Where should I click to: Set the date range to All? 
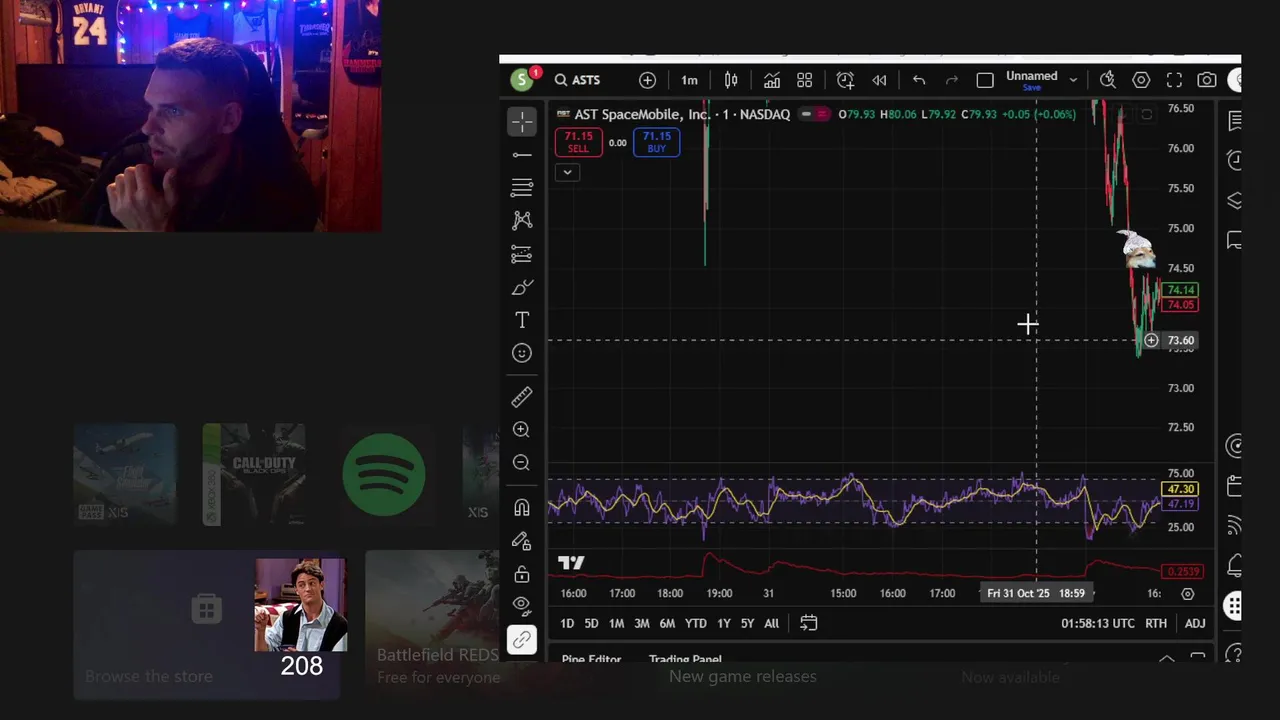coord(771,623)
